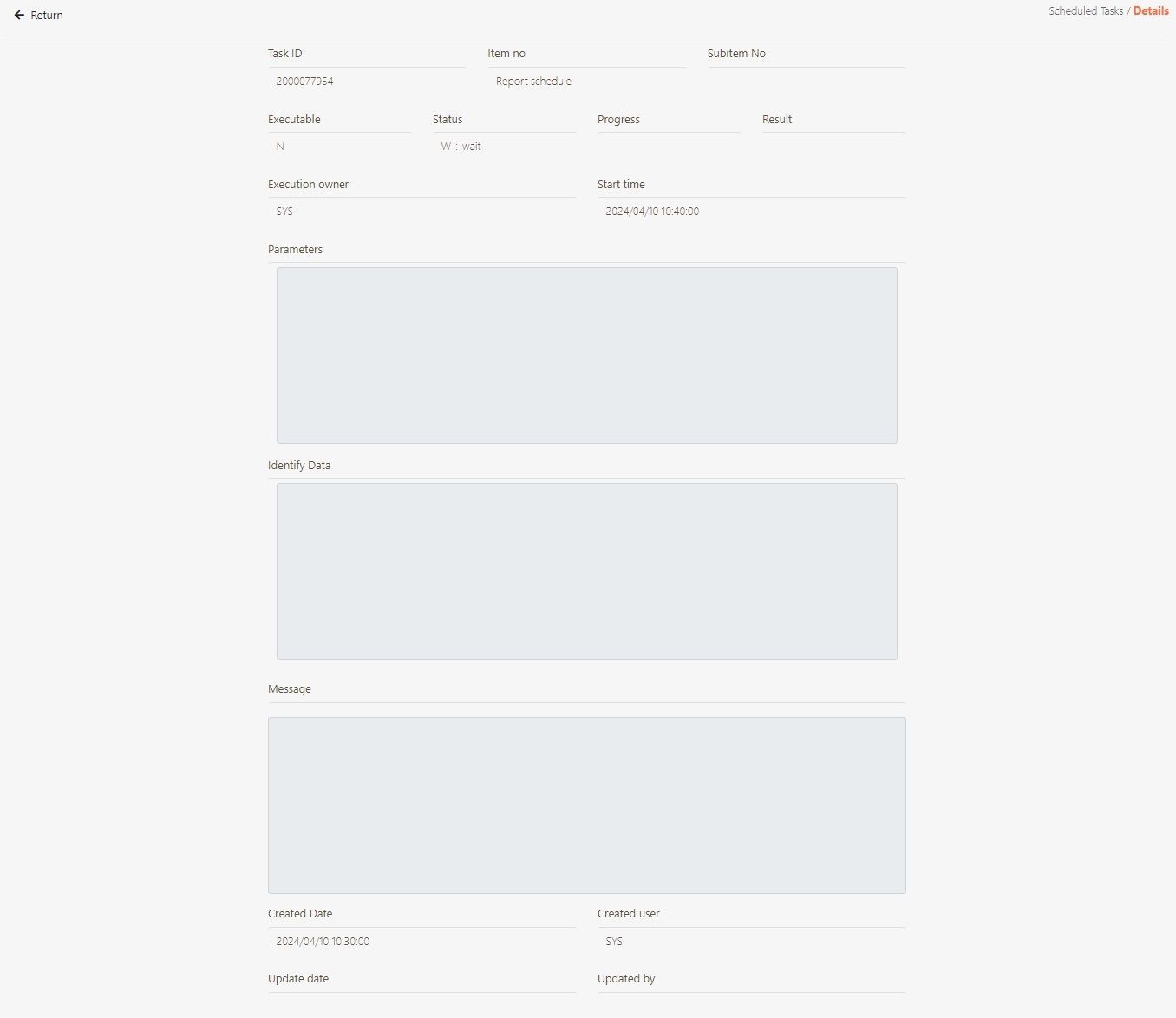
Task: Click the Executable field showing N
Action: click(x=339, y=147)
